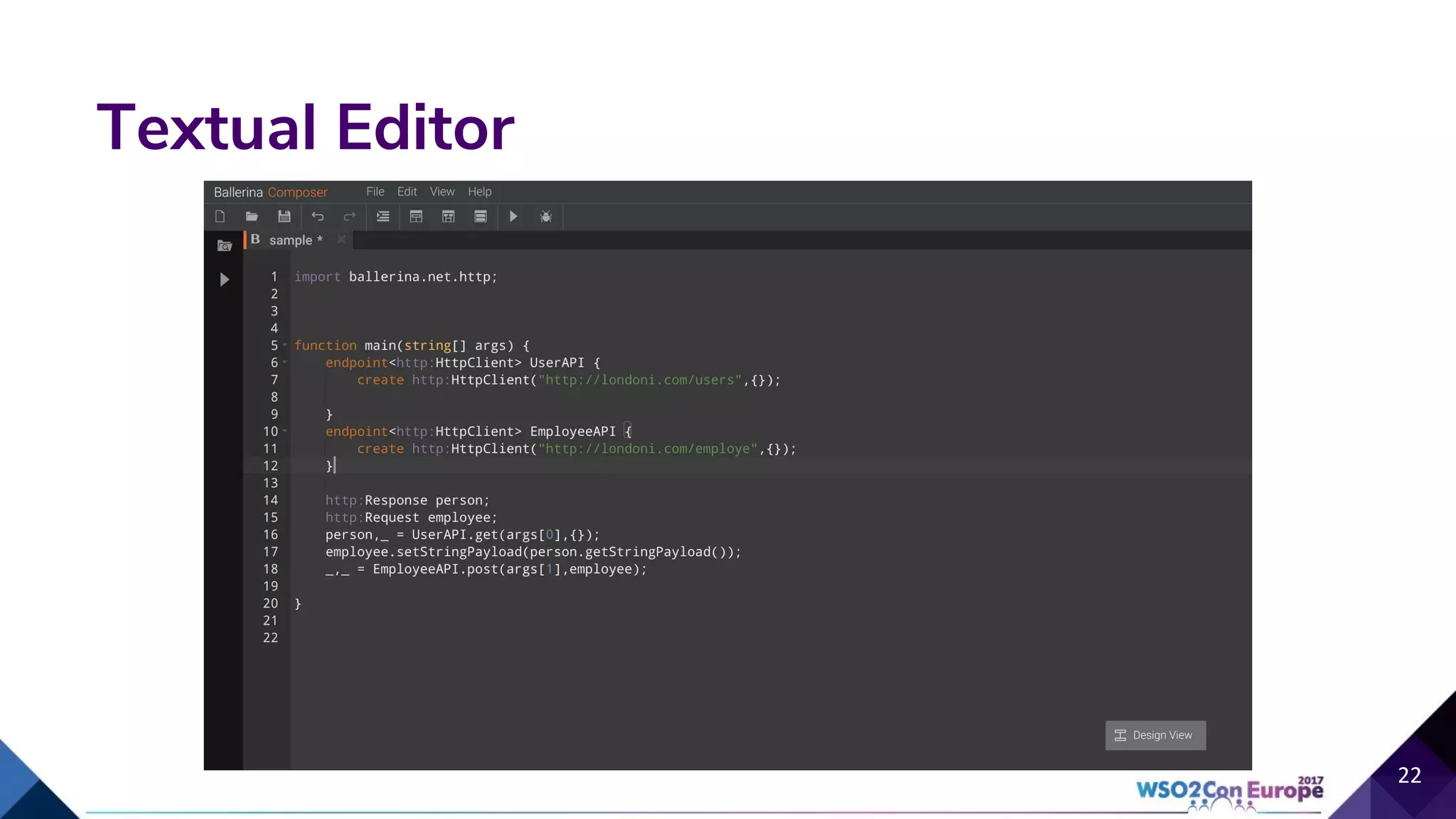Click the UserAPI.get(args[0],{}) line
1456x819 pixels.
[462, 535]
